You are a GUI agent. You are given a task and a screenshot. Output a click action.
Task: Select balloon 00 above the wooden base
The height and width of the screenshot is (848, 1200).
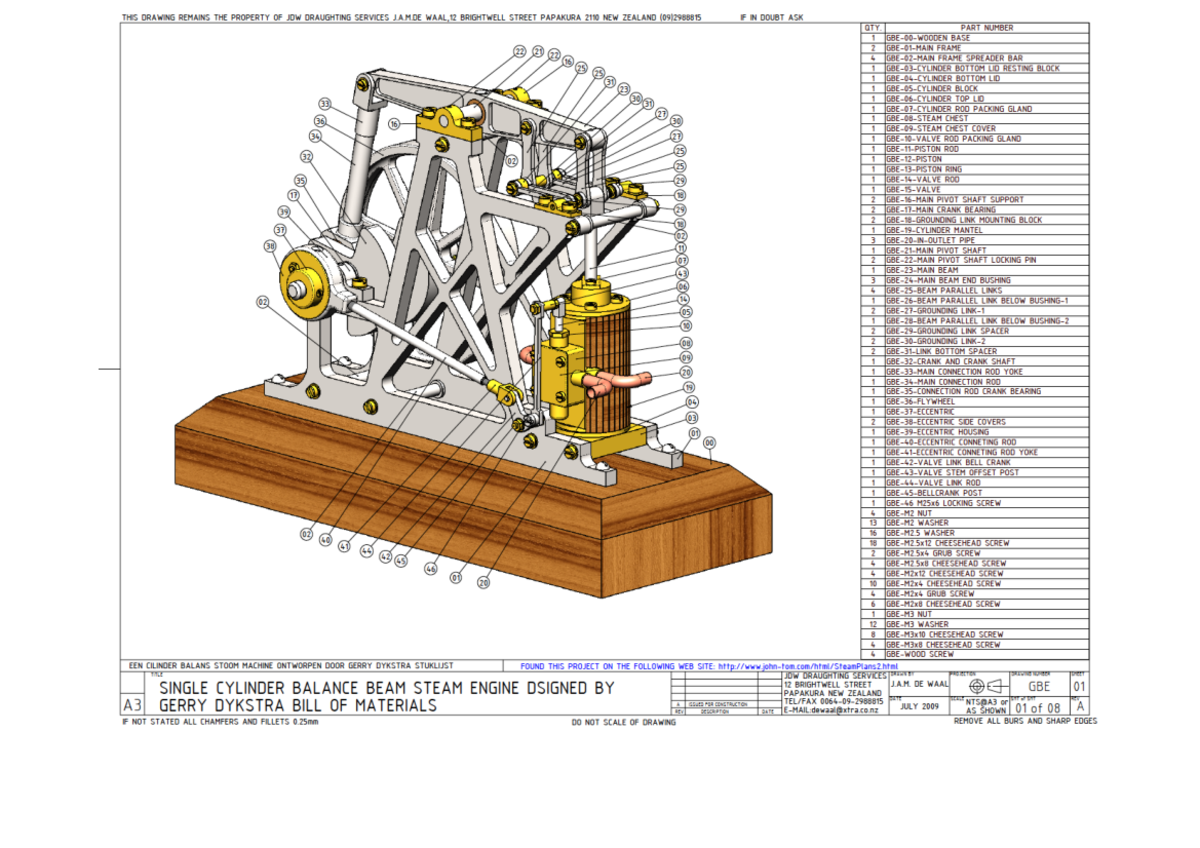tap(709, 442)
